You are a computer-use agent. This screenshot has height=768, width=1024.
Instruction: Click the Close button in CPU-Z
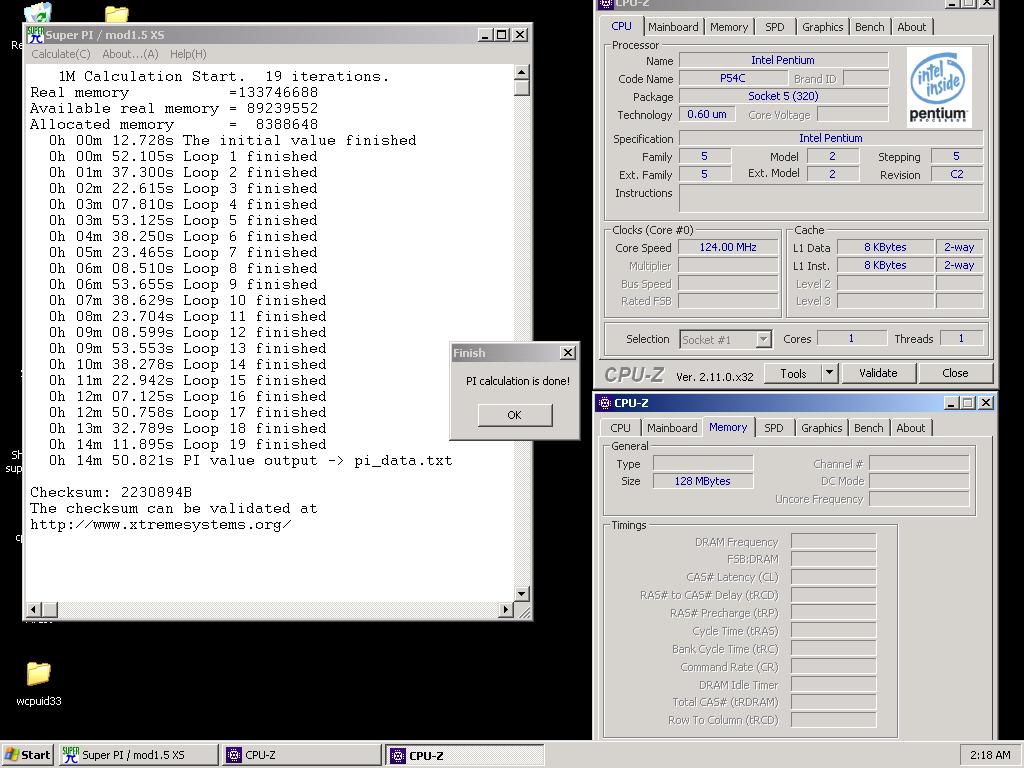click(x=955, y=373)
